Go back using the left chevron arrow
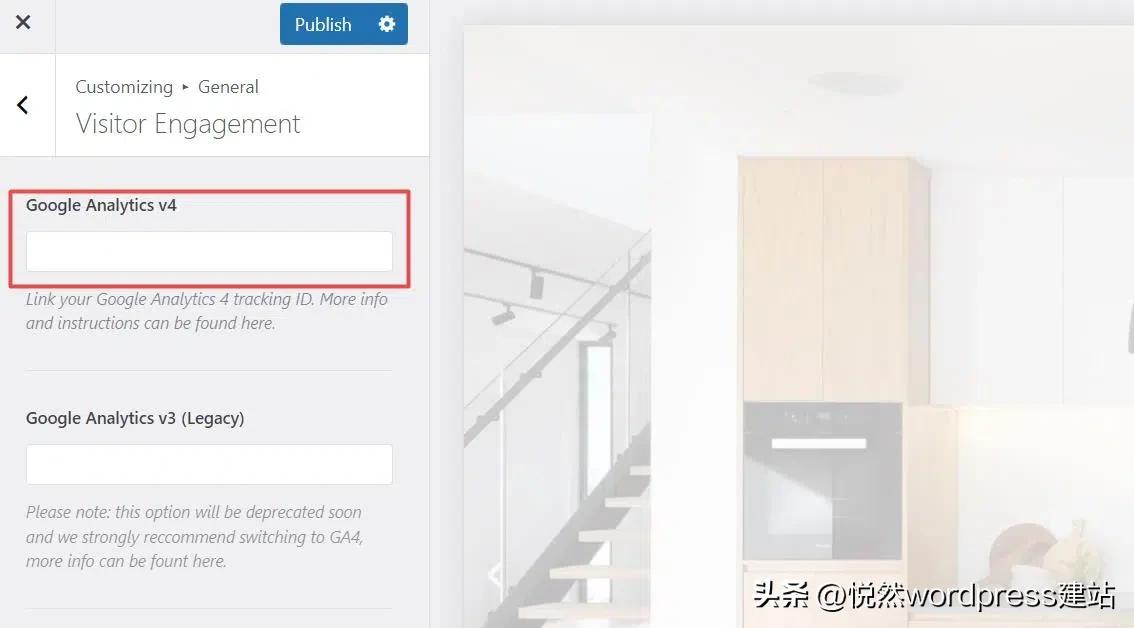The width and height of the screenshot is (1134, 628). pos(23,106)
